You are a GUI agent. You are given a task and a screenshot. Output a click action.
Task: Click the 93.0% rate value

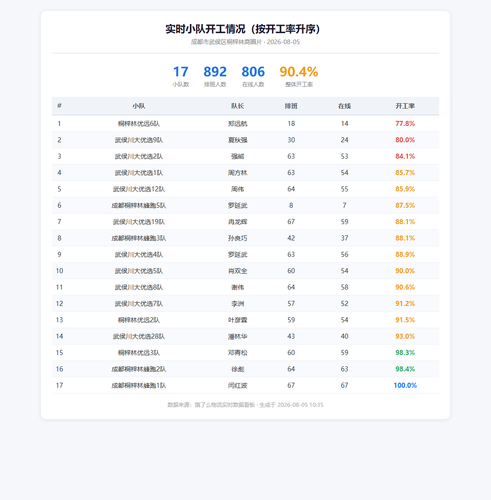(405, 336)
